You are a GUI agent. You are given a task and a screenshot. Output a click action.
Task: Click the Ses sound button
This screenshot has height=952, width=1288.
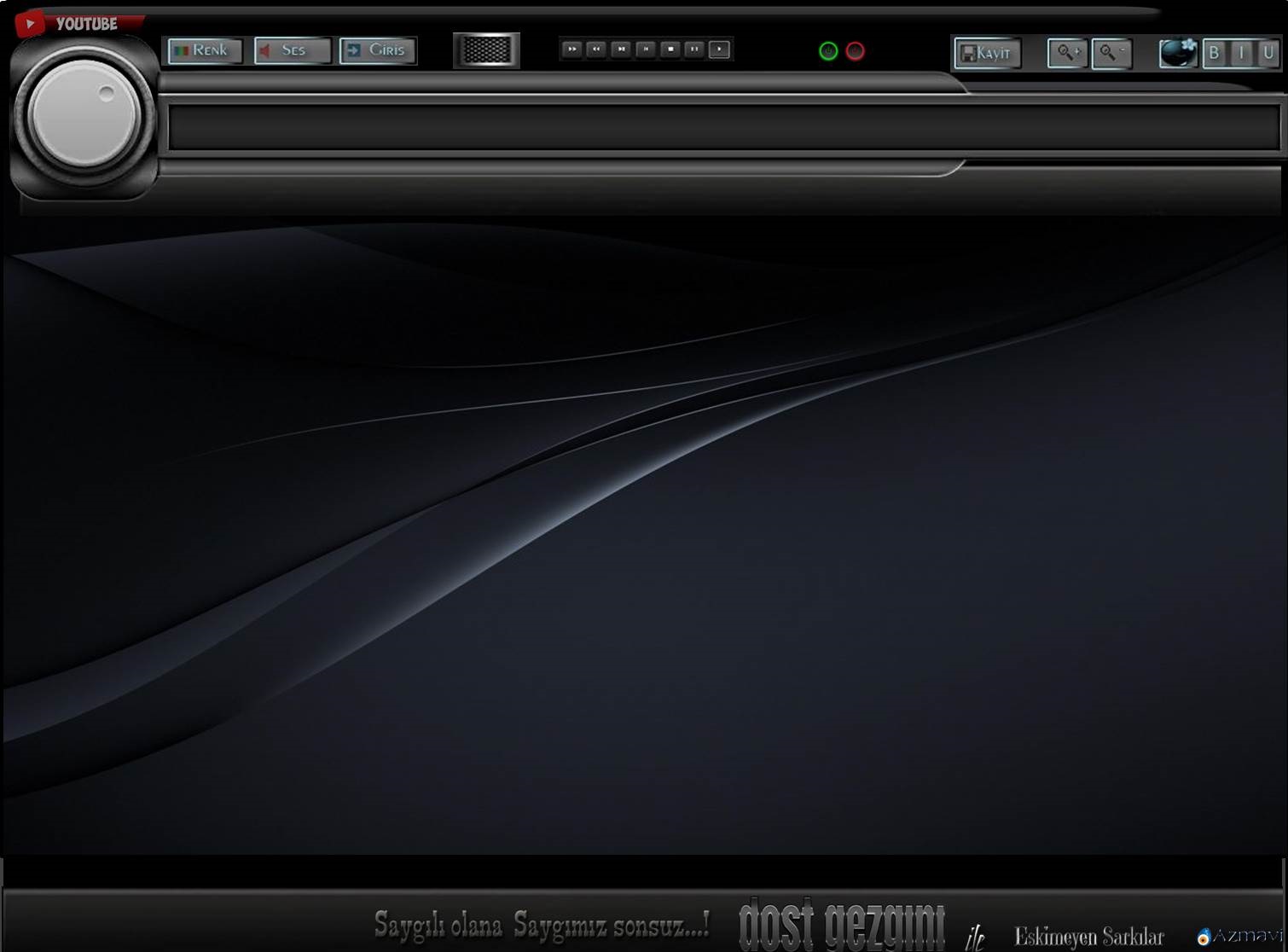click(x=292, y=50)
